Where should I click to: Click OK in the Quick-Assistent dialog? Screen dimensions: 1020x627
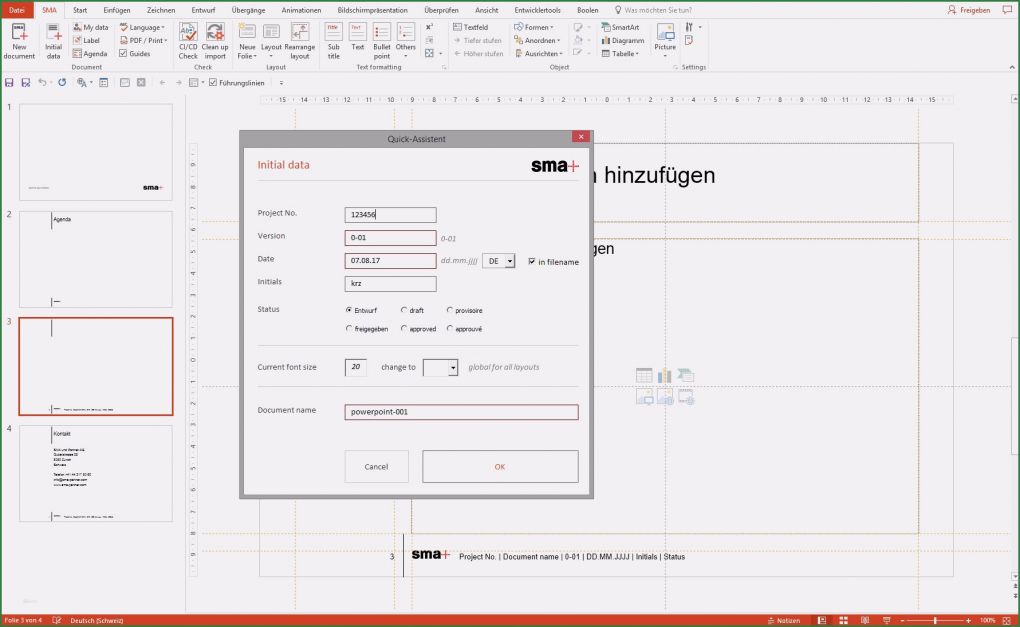tap(500, 466)
